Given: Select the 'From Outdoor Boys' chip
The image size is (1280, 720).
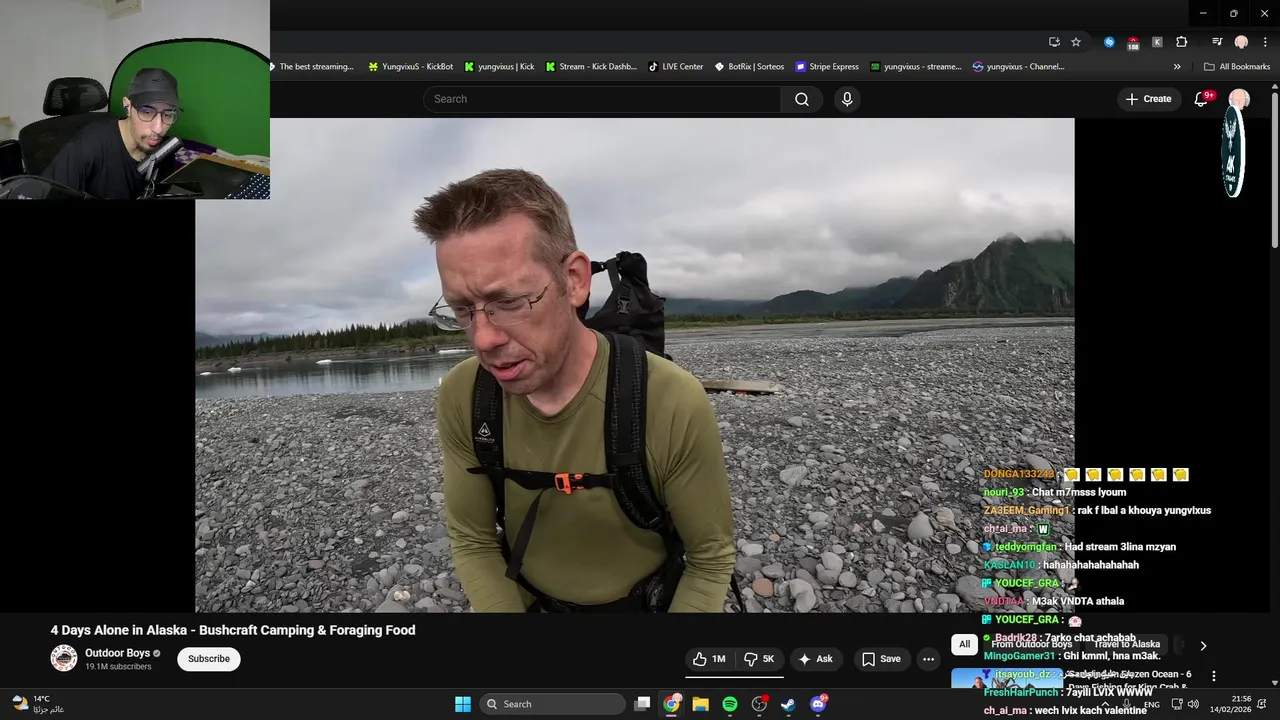Looking at the screenshot, I should (x=1032, y=645).
